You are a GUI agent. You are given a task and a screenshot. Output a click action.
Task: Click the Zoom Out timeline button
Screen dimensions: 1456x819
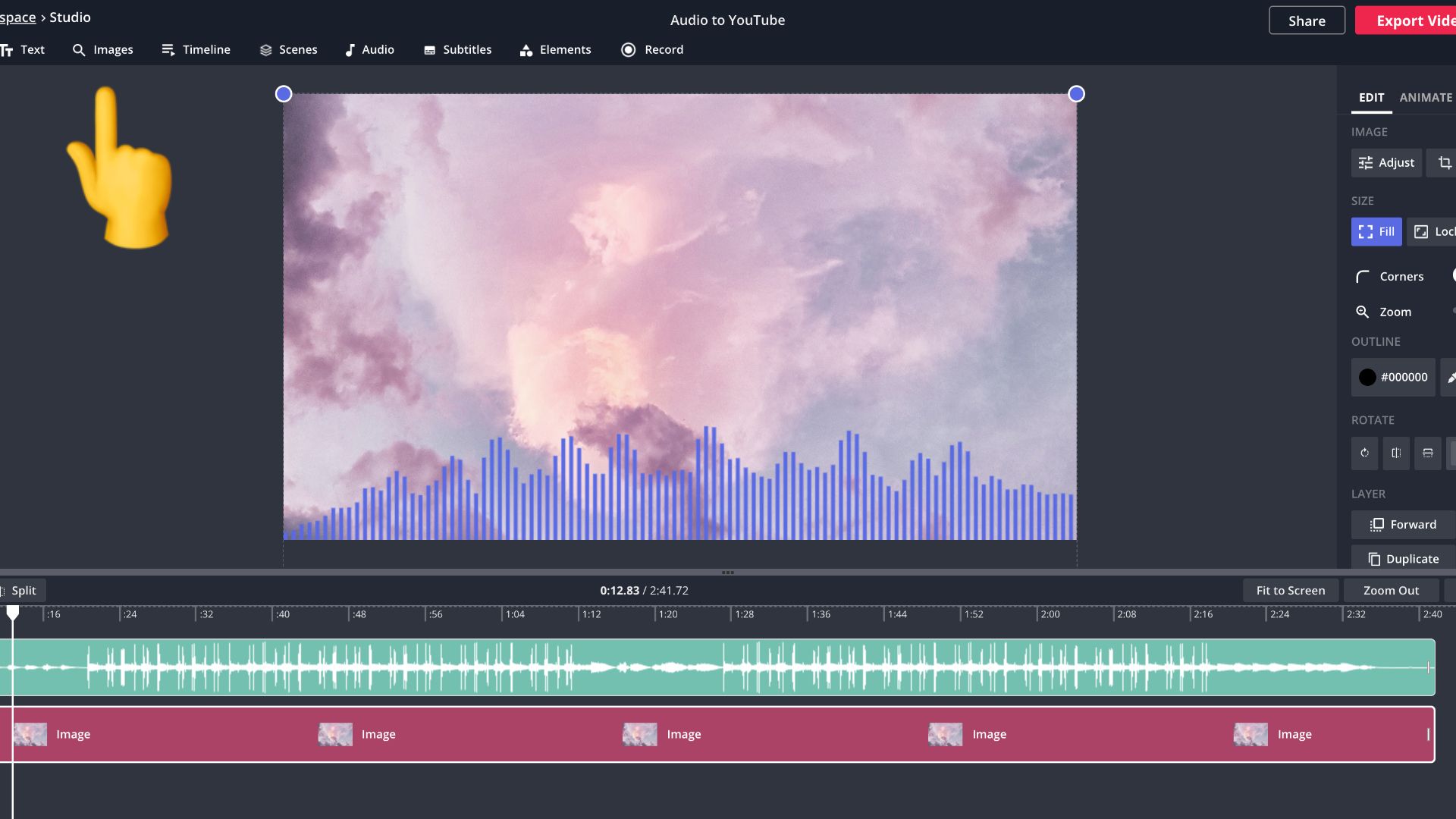(x=1390, y=591)
